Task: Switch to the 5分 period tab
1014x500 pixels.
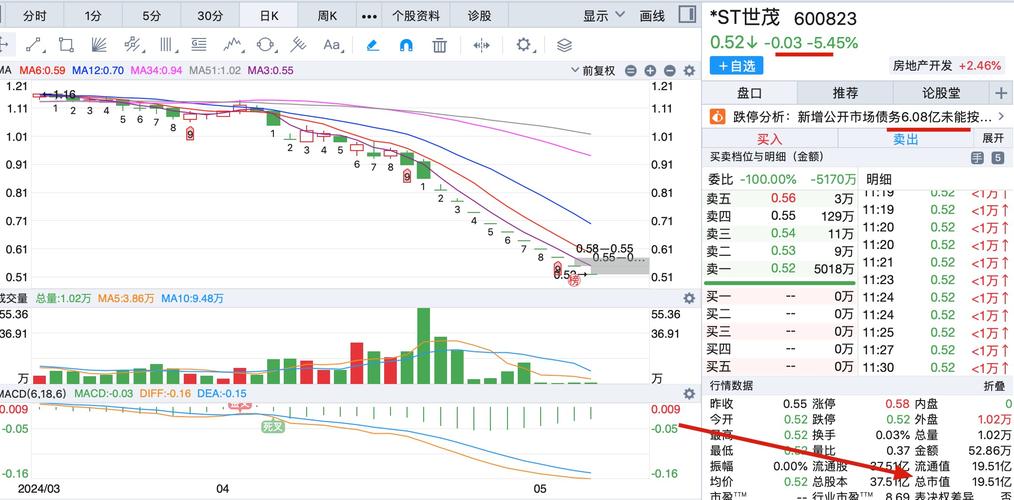Action: (151, 16)
